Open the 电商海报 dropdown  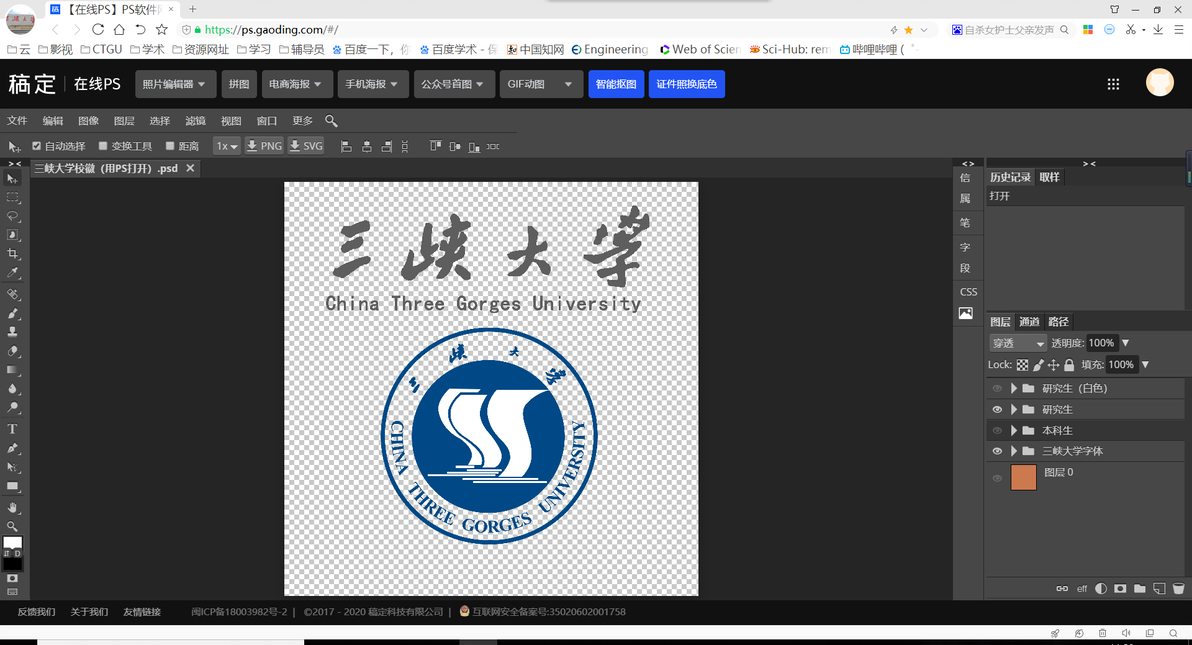tap(296, 84)
